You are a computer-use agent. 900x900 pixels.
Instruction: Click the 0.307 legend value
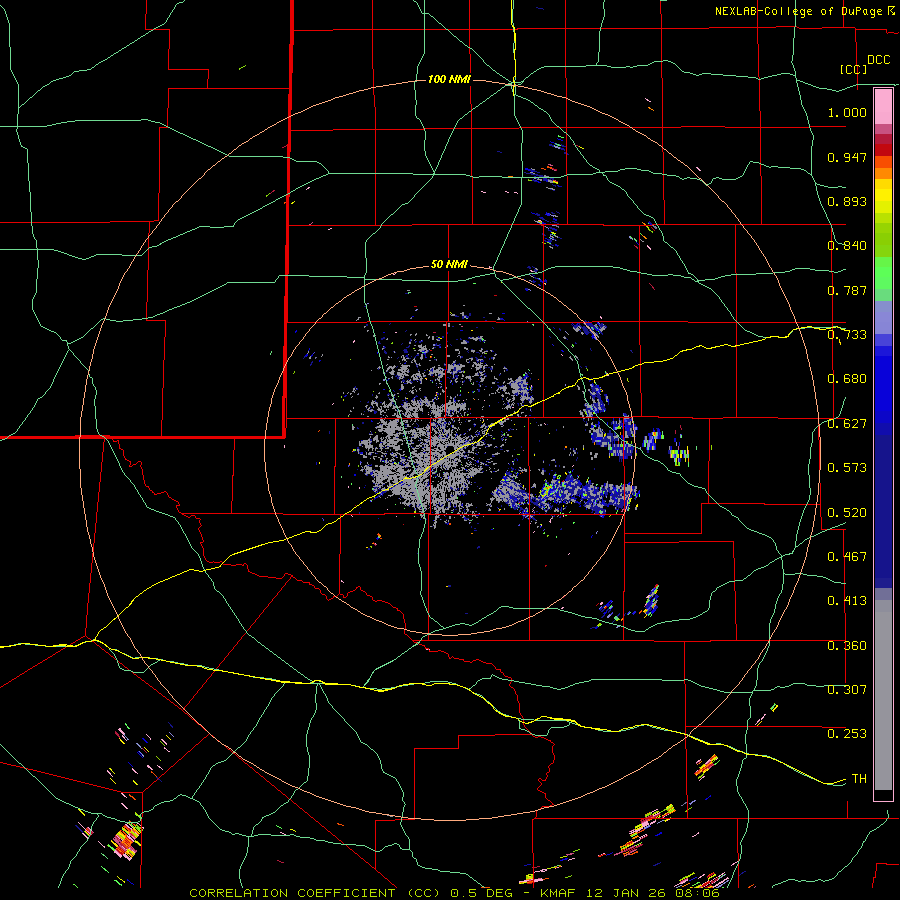click(847, 690)
